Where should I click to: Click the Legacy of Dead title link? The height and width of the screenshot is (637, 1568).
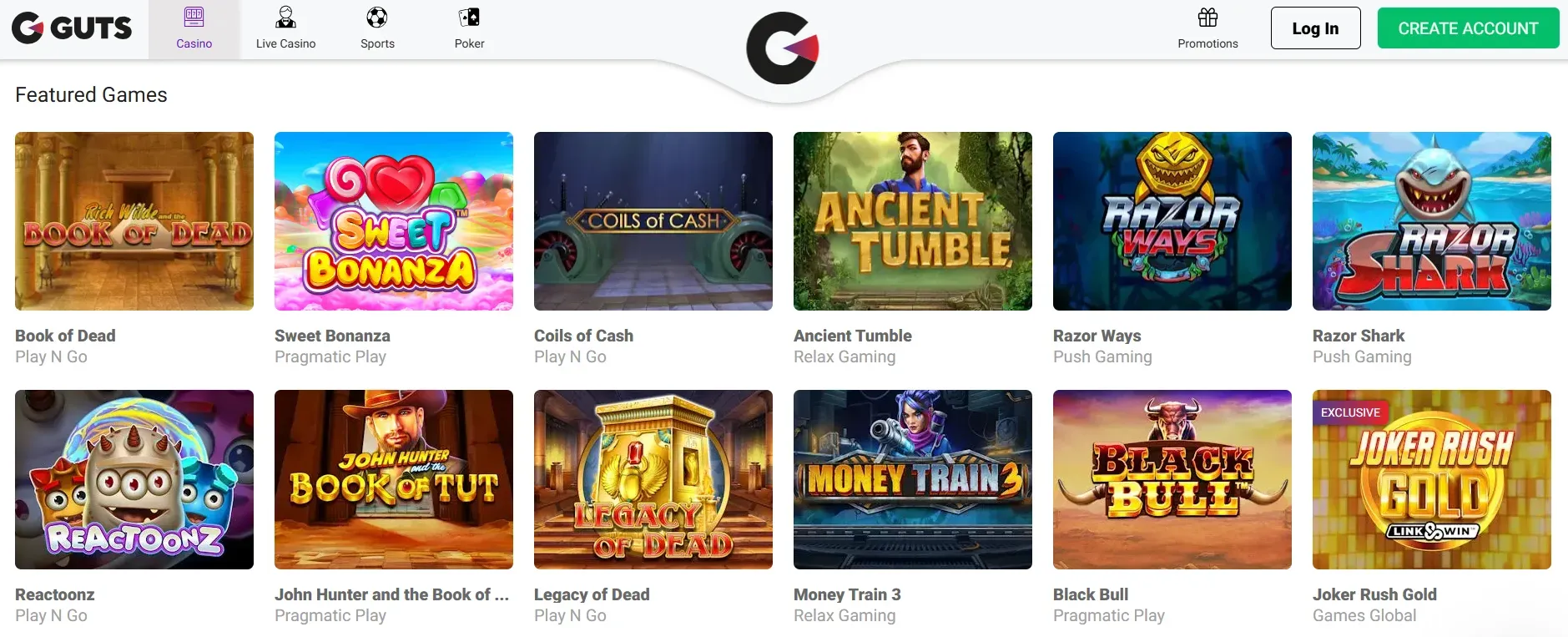pyautogui.click(x=592, y=594)
